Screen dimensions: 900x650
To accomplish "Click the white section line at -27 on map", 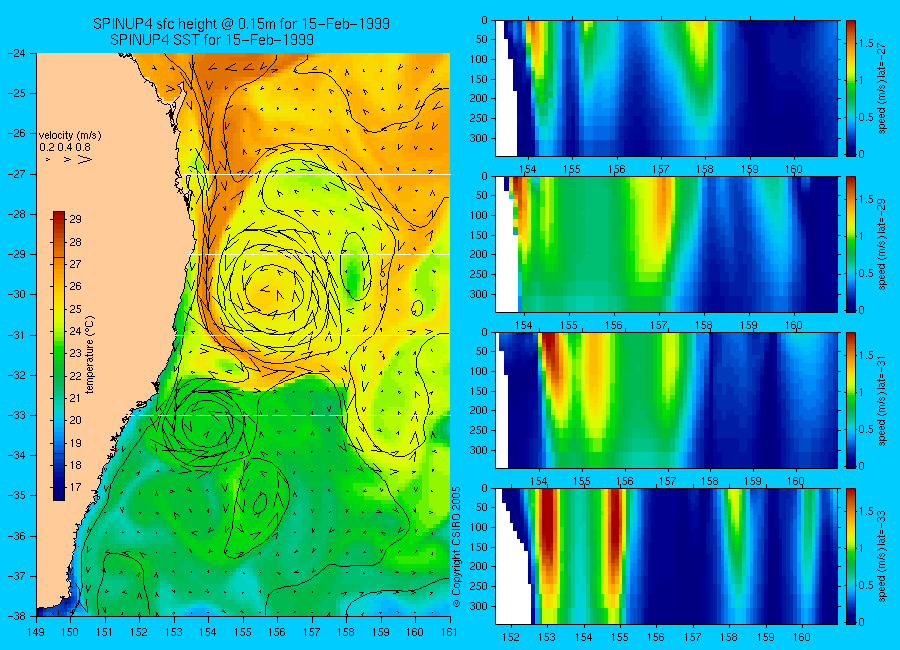I will point(316,174).
